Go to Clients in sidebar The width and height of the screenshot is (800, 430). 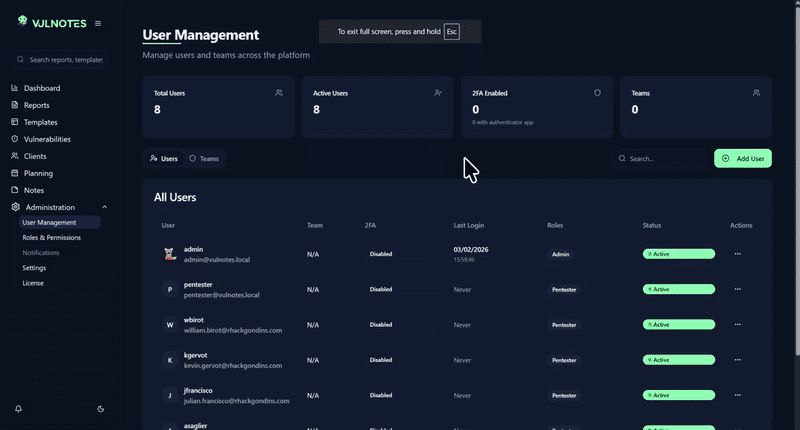click(35, 156)
